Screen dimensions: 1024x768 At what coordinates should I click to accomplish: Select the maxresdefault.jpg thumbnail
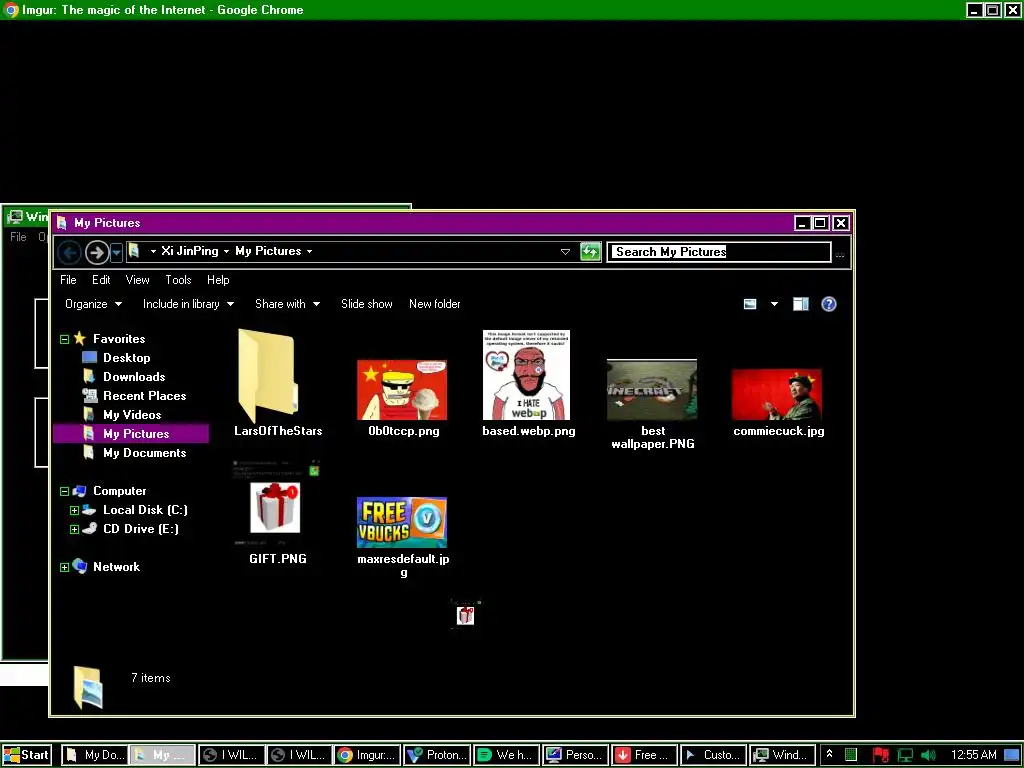tap(402, 522)
